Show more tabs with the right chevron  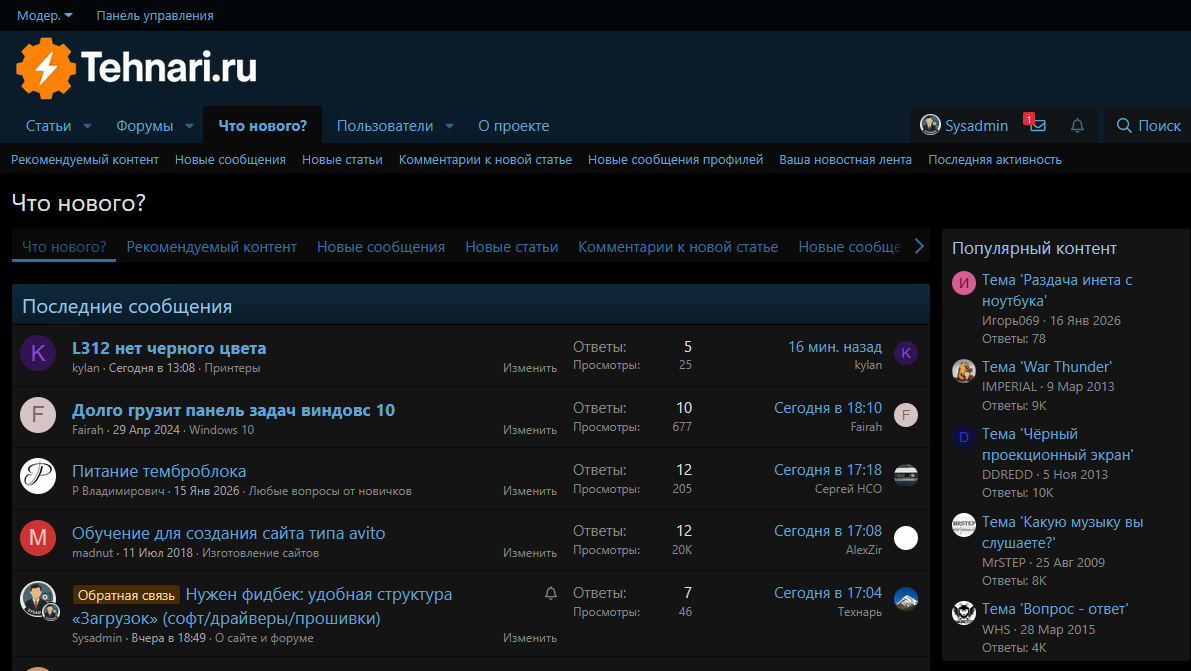point(919,246)
